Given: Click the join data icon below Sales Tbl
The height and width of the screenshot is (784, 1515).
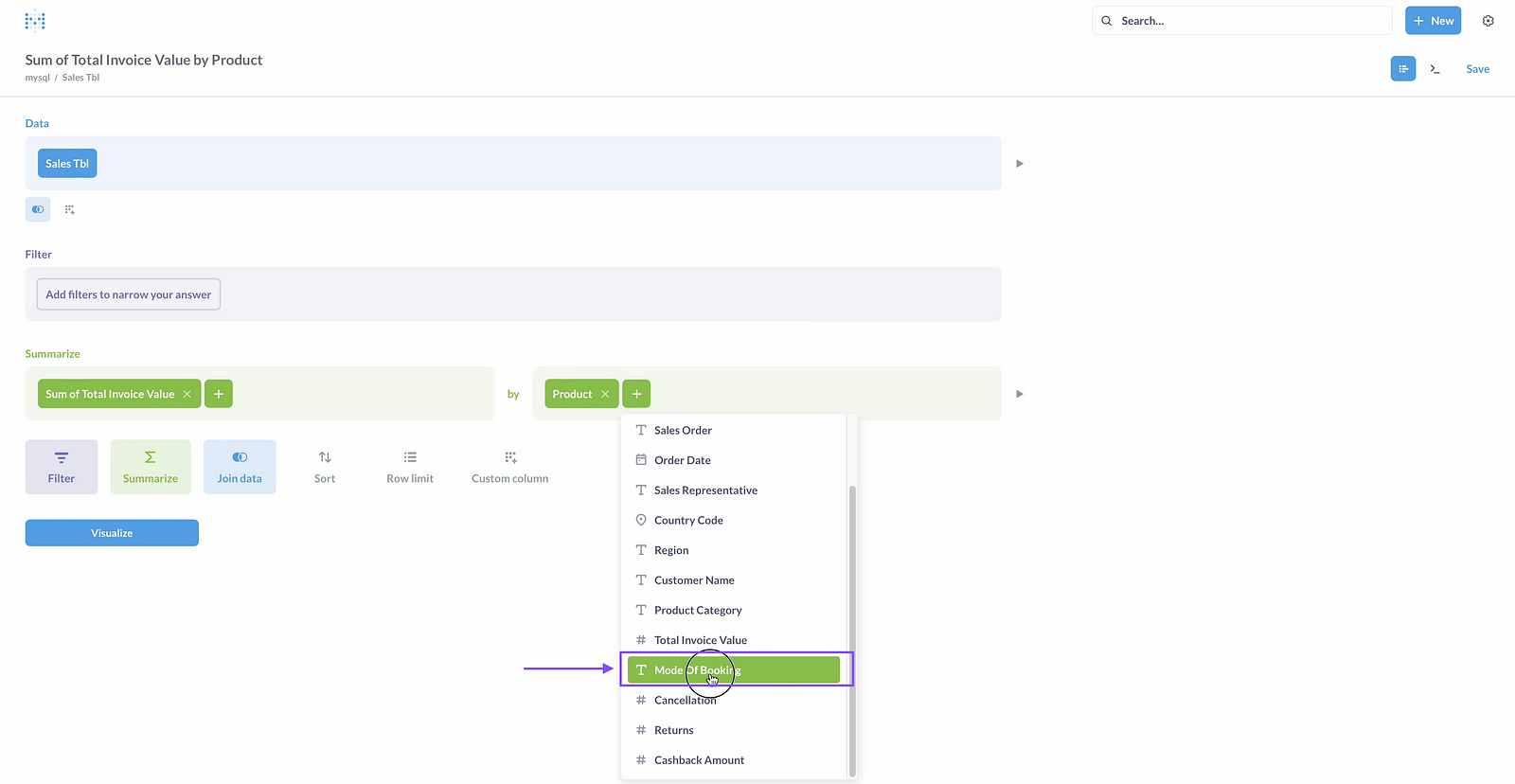Looking at the screenshot, I should click(38, 209).
